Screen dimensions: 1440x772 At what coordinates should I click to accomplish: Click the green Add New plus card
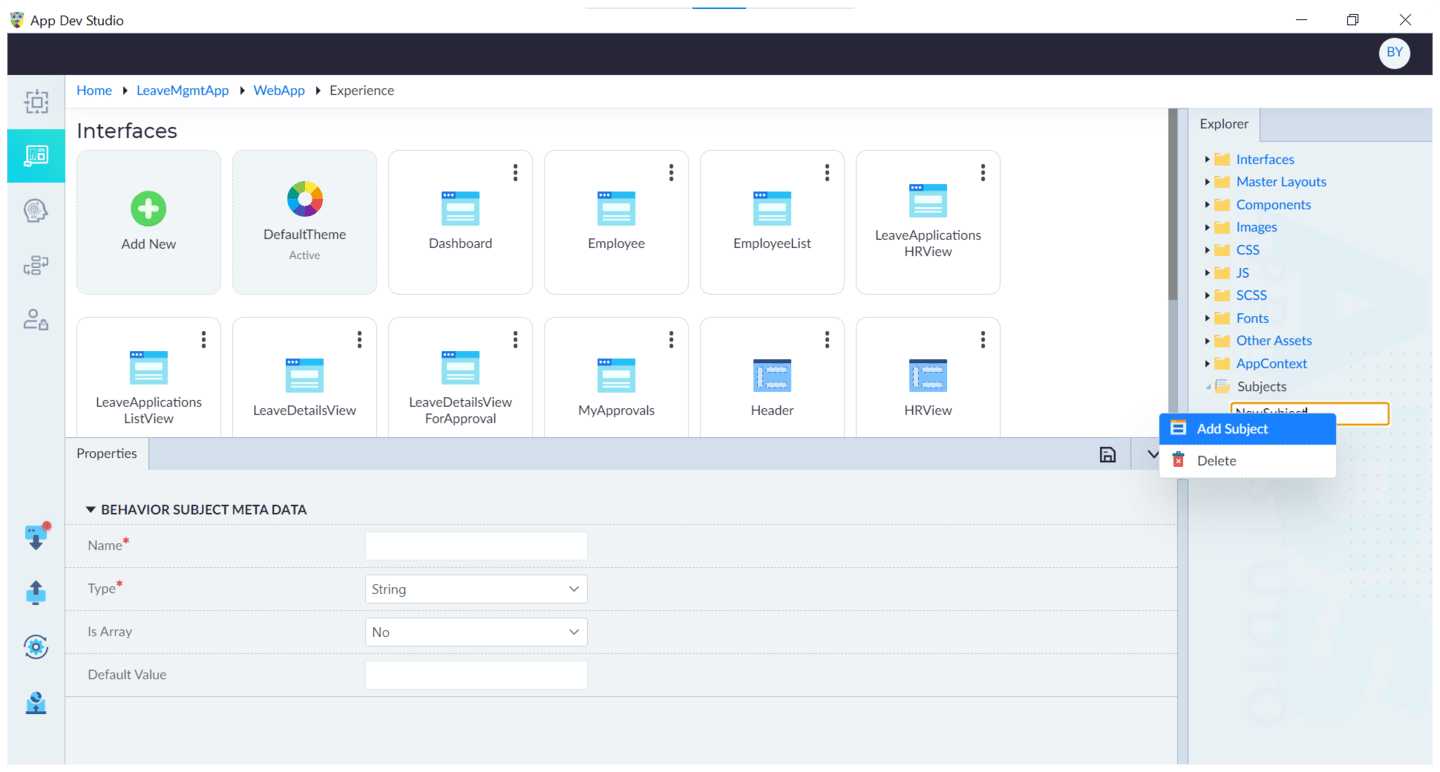(149, 222)
